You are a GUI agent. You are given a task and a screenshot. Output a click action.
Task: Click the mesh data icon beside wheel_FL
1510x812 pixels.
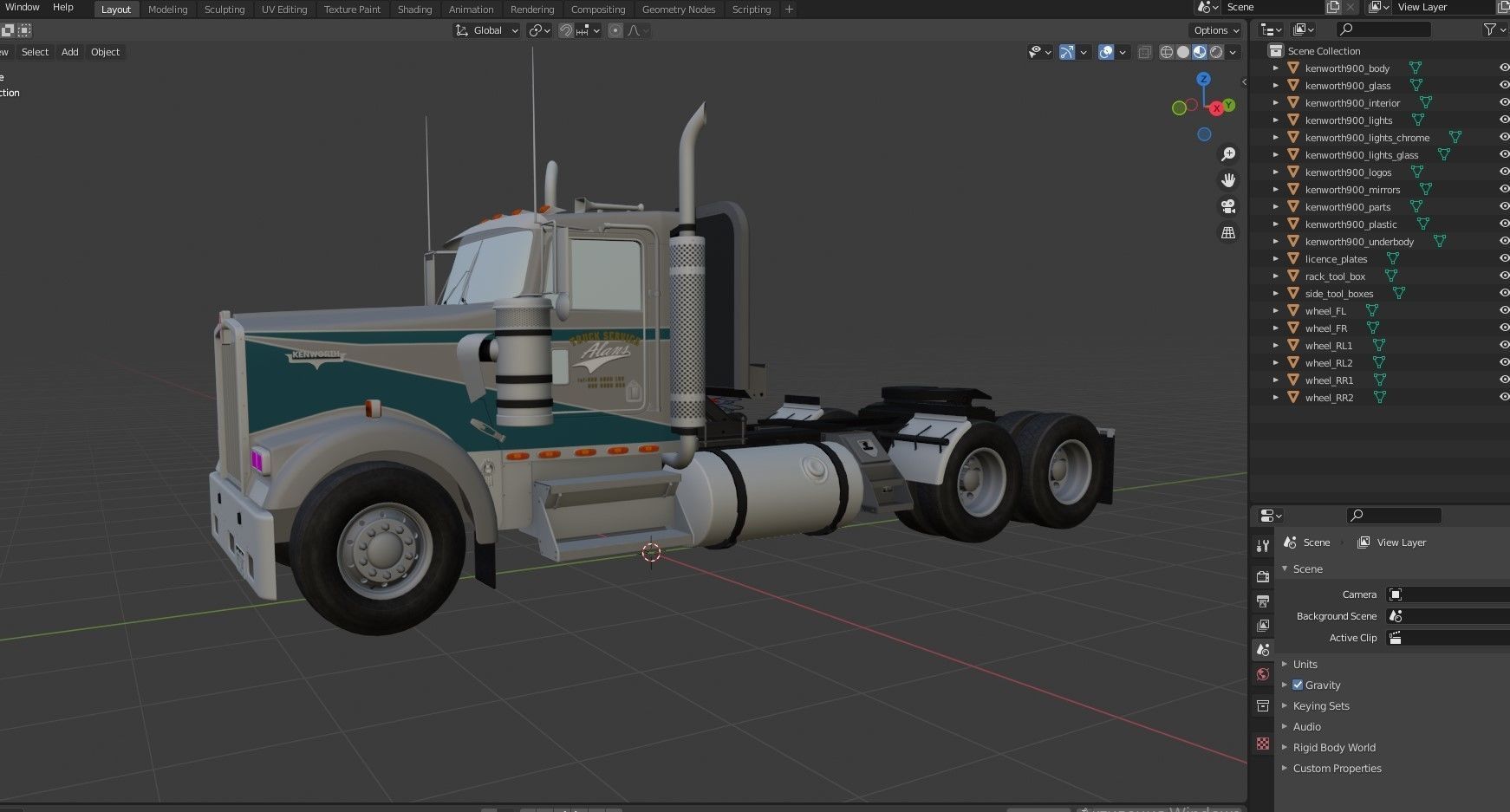pos(1372,310)
